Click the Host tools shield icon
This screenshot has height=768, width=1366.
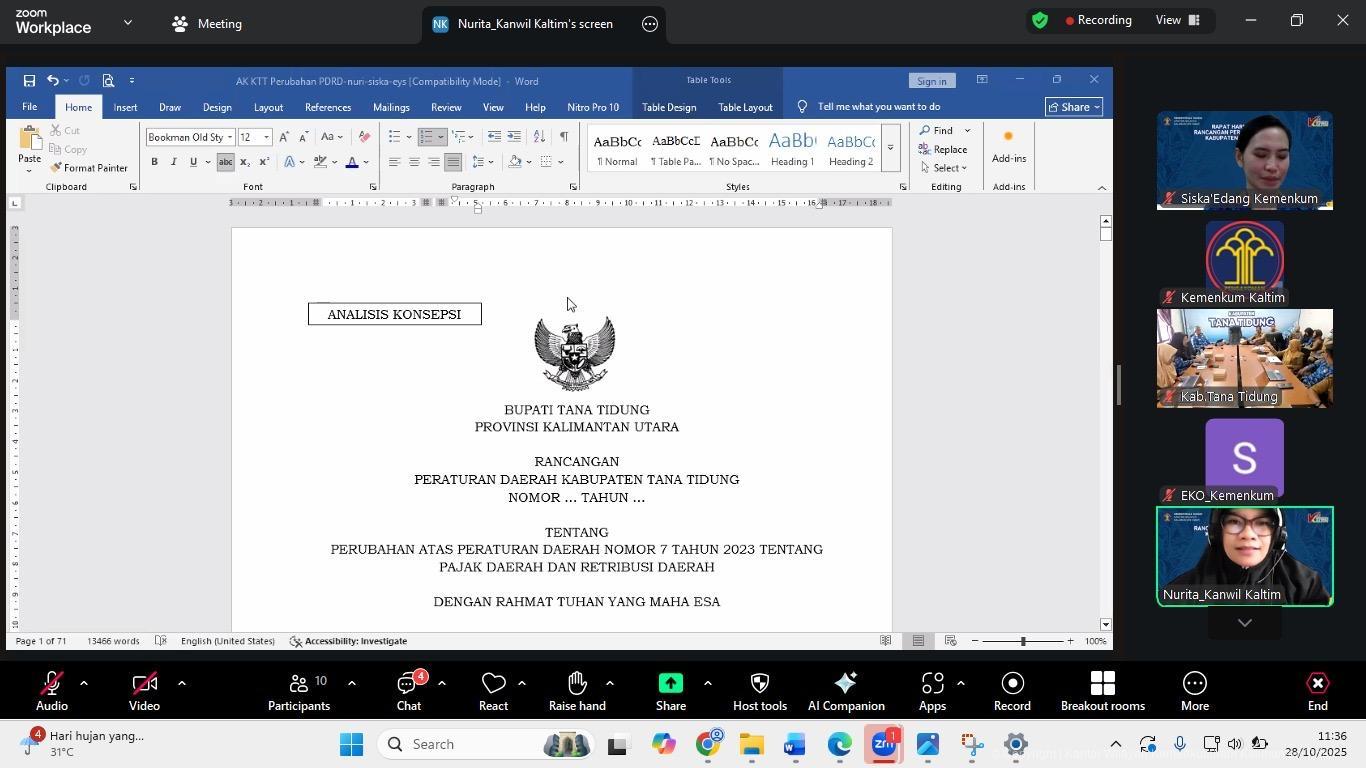click(x=760, y=691)
